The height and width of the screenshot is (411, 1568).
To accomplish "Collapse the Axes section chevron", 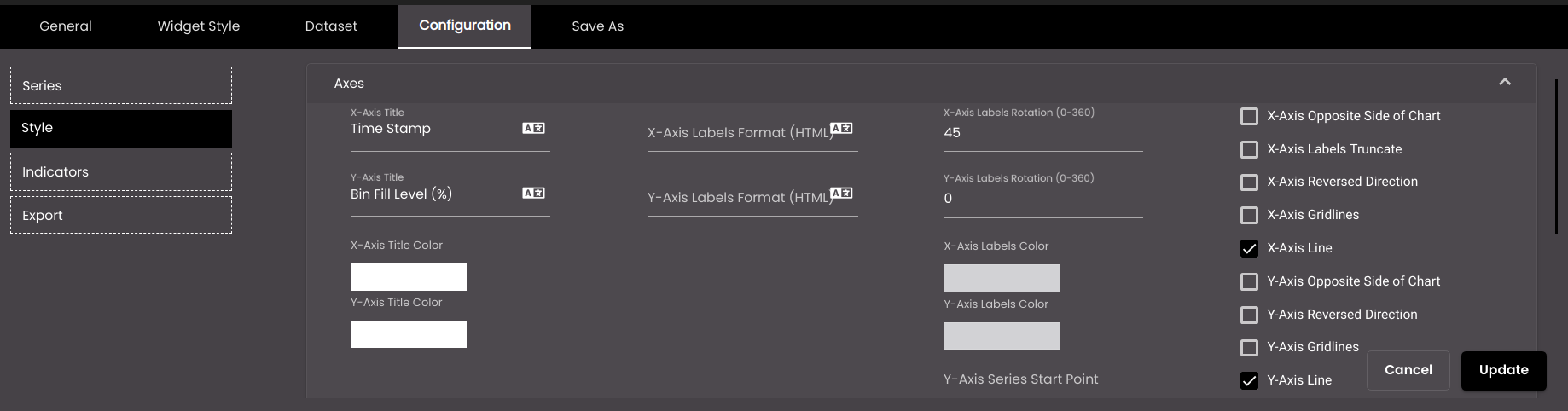I will click(1505, 82).
